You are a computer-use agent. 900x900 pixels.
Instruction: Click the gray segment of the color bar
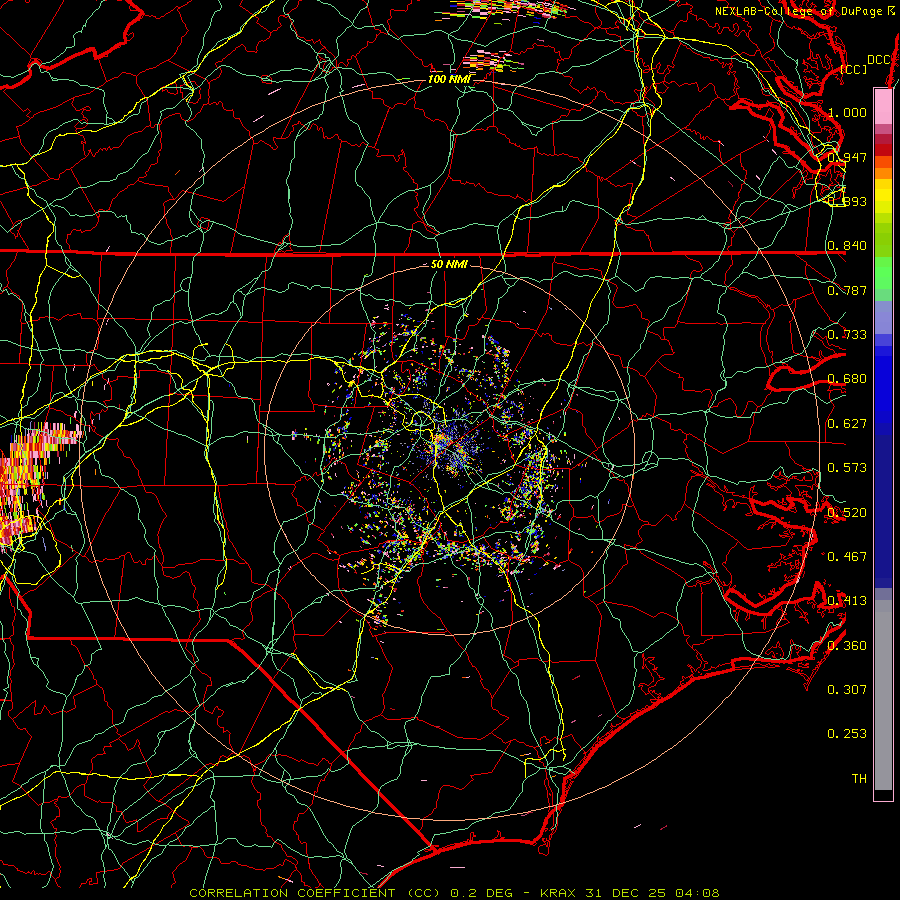(883, 695)
